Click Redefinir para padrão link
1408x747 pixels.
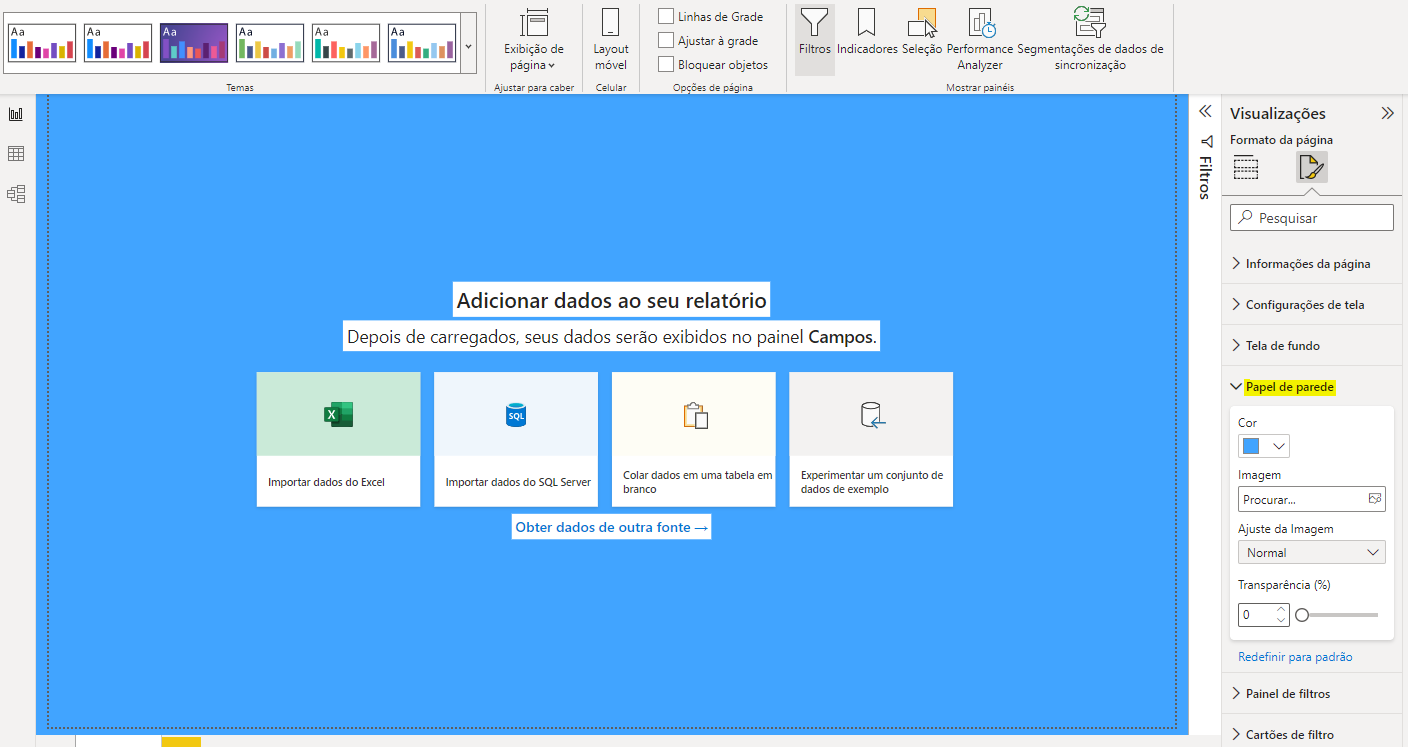coord(1295,657)
